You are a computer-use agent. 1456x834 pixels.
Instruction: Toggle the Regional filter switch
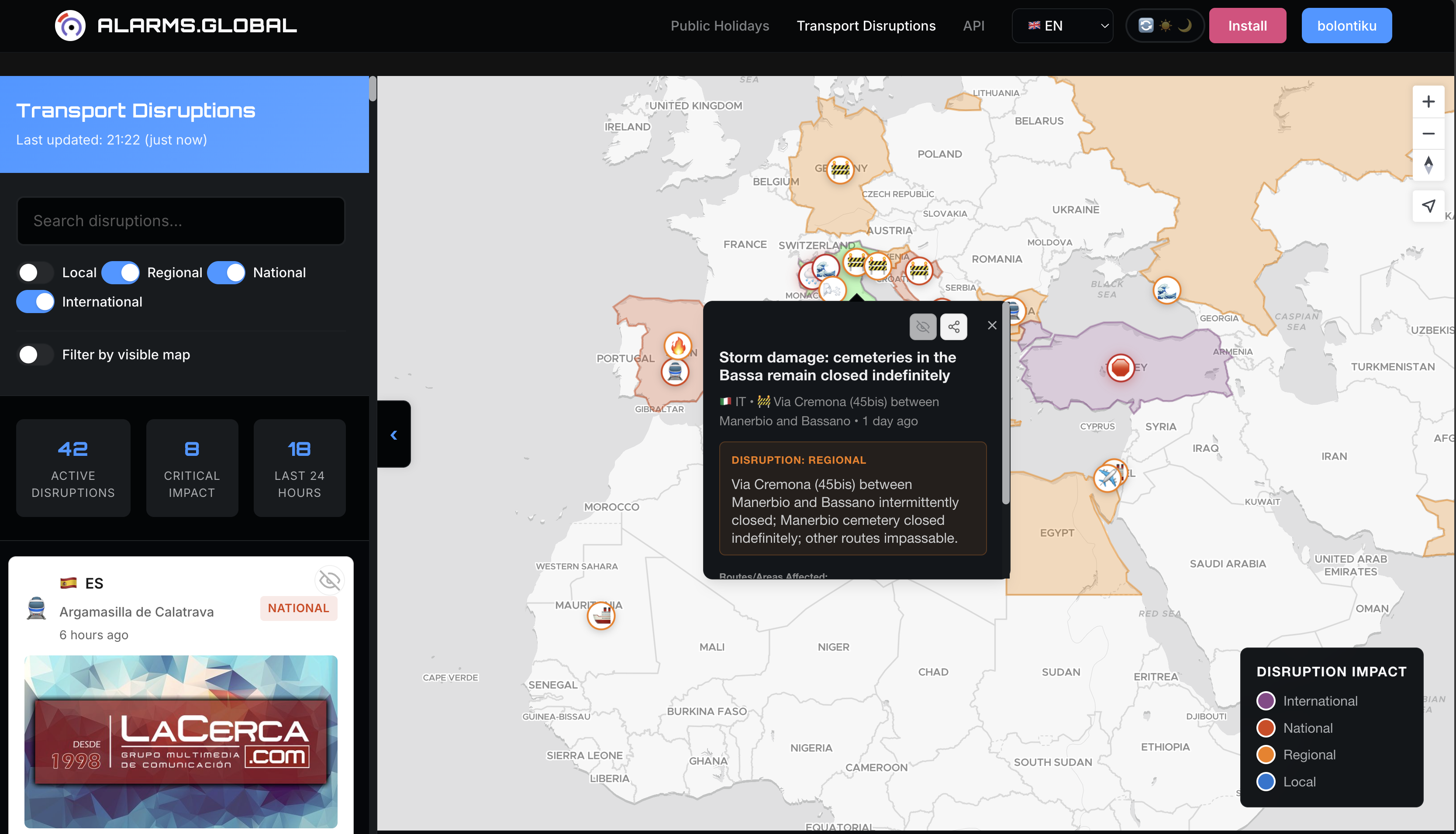click(120, 272)
